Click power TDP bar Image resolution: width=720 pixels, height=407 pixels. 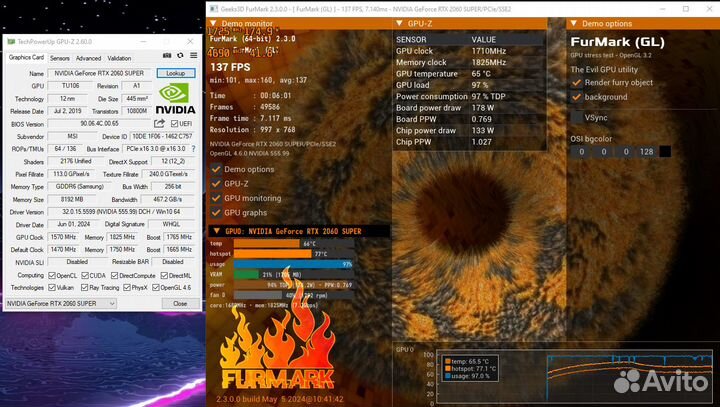[293, 285]
